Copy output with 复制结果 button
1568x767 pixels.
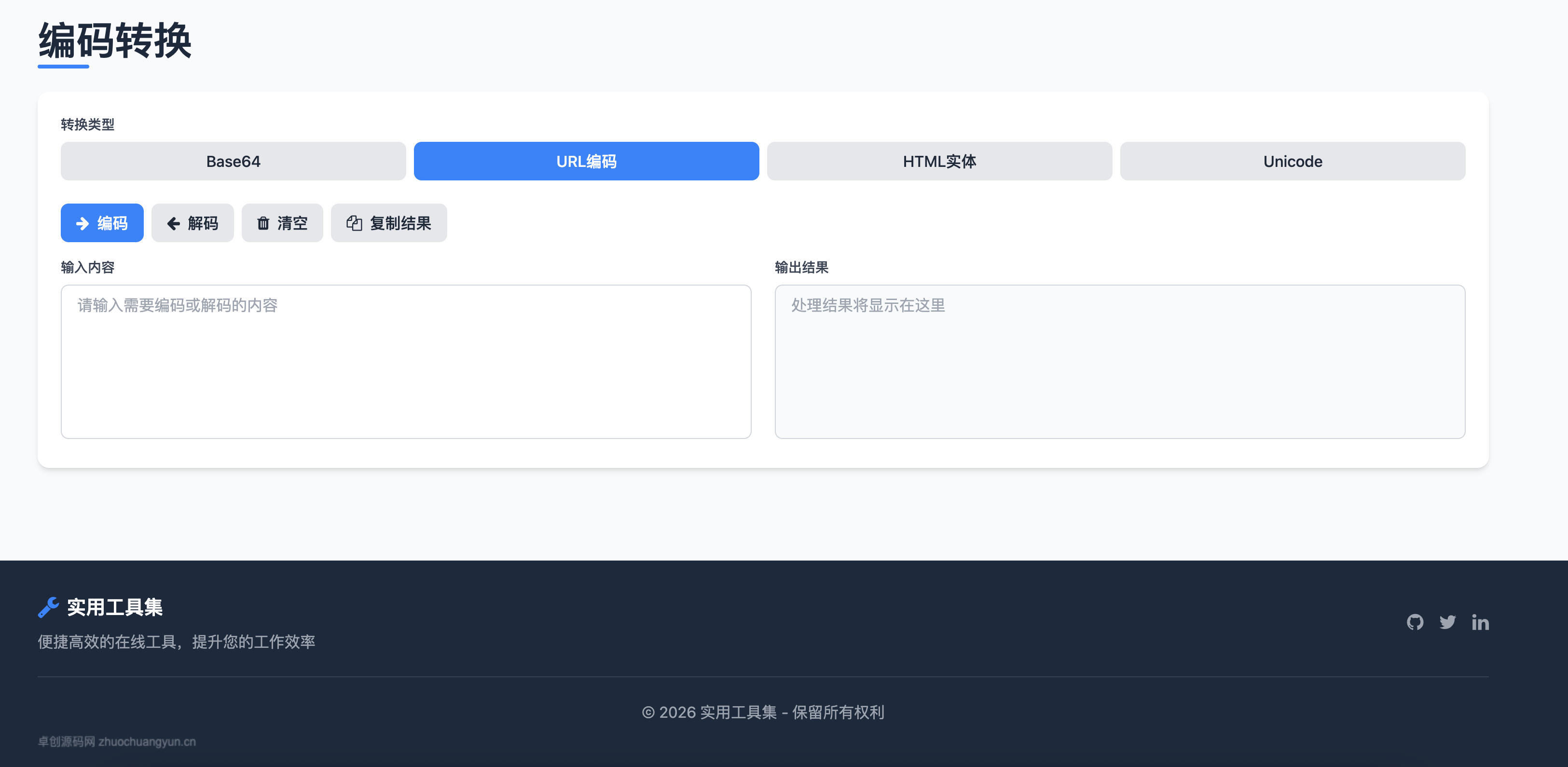pyautogui.click(x=388, y=223)
